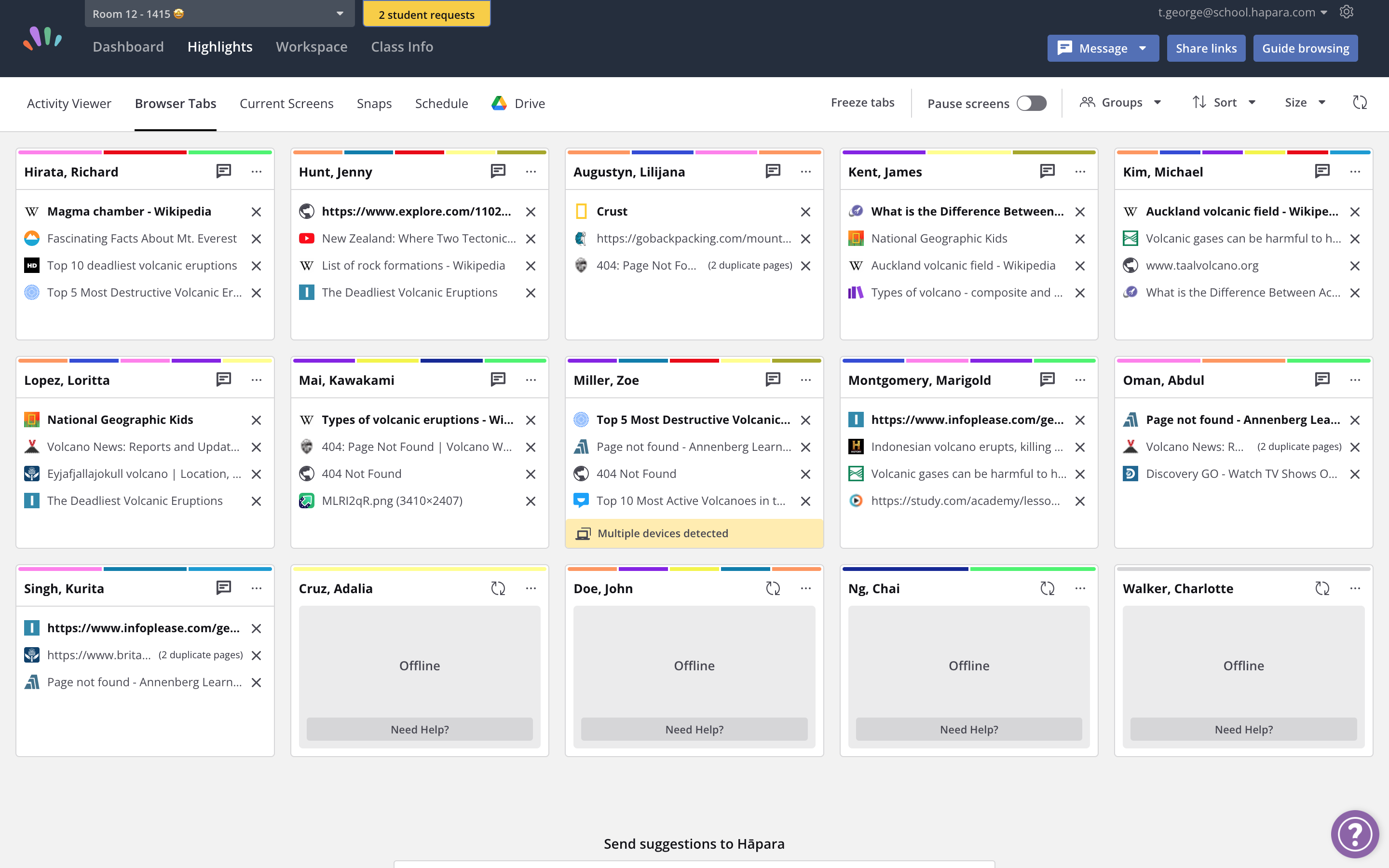The height and width of the screenshot is (868, 1389).
Task: Open the 2 student requests button
Action: click(426, 14)
